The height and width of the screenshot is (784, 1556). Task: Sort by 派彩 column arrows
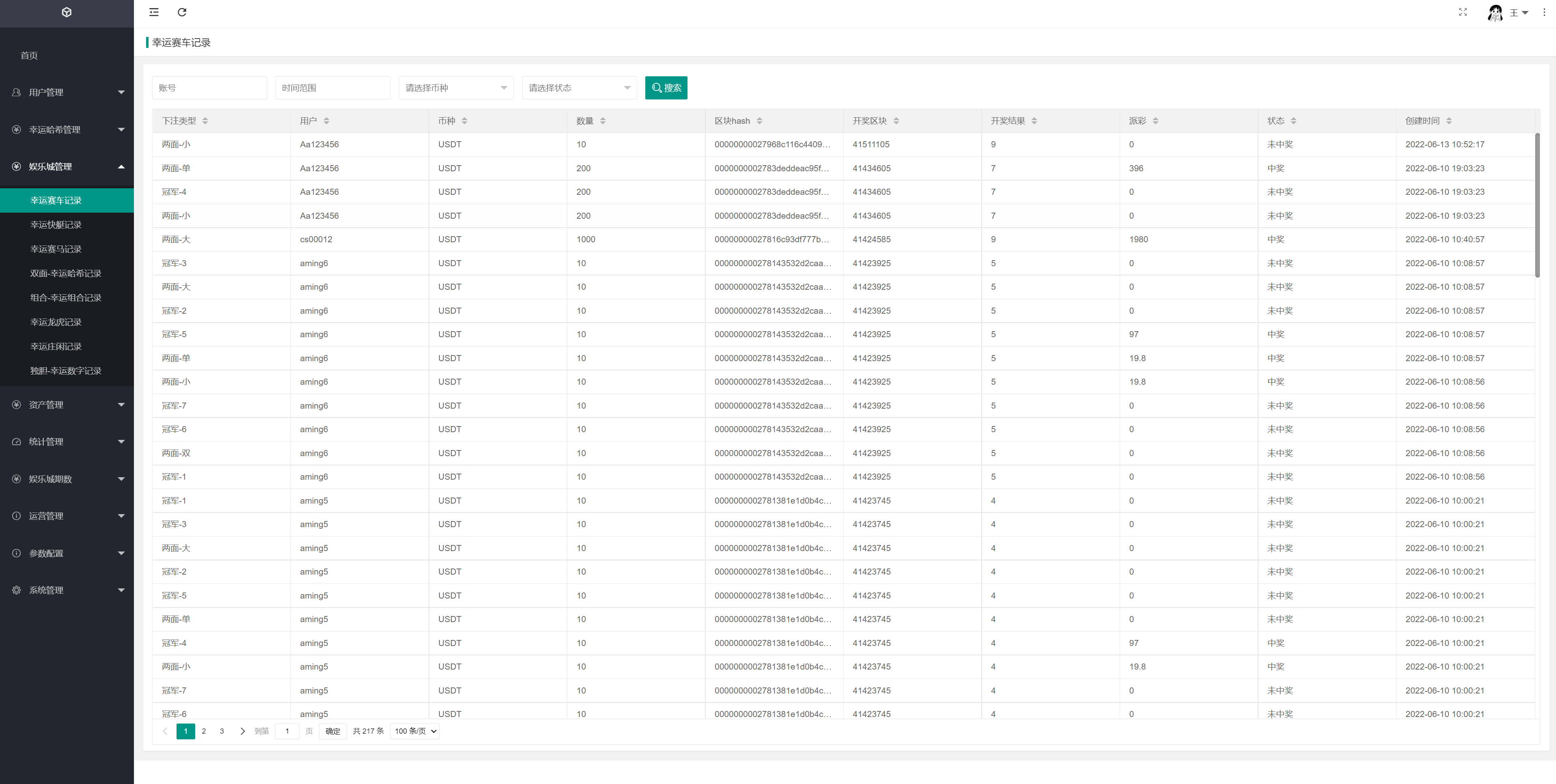[x=1155, y=121]
